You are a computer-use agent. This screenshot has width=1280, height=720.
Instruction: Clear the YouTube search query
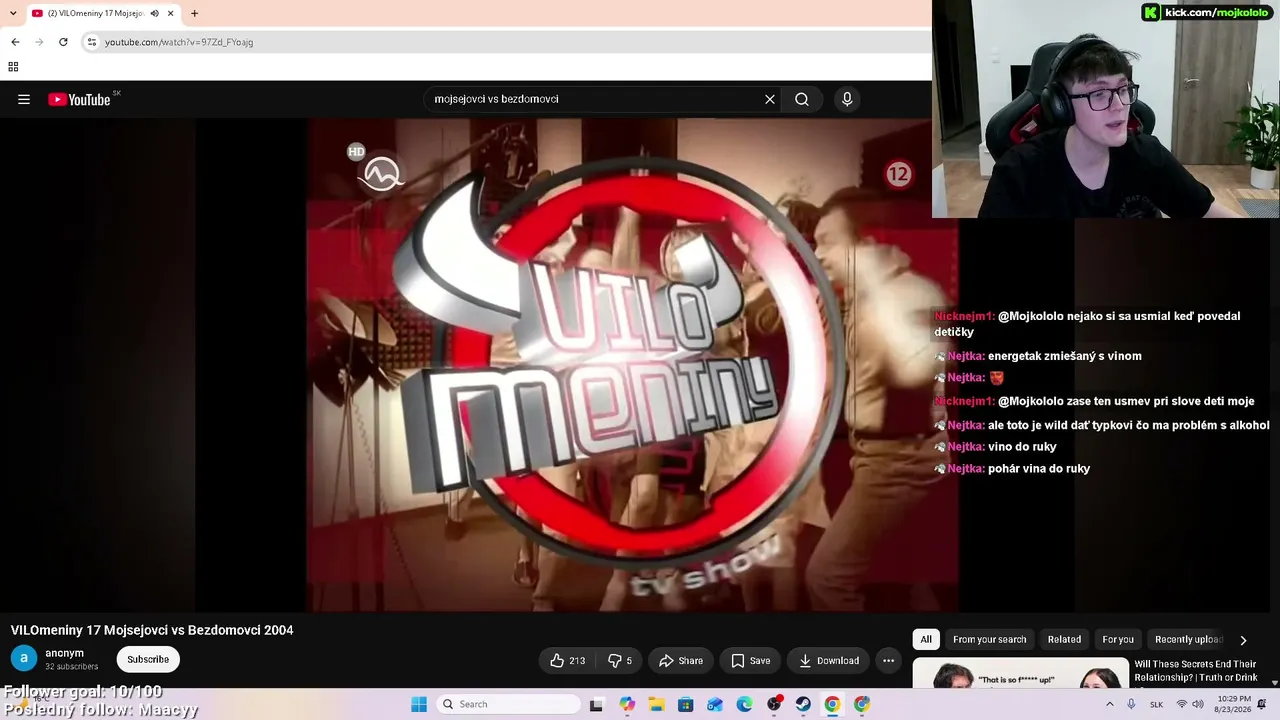pos(770,99)
